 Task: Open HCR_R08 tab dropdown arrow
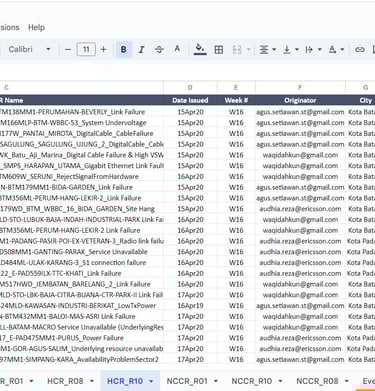92,381
